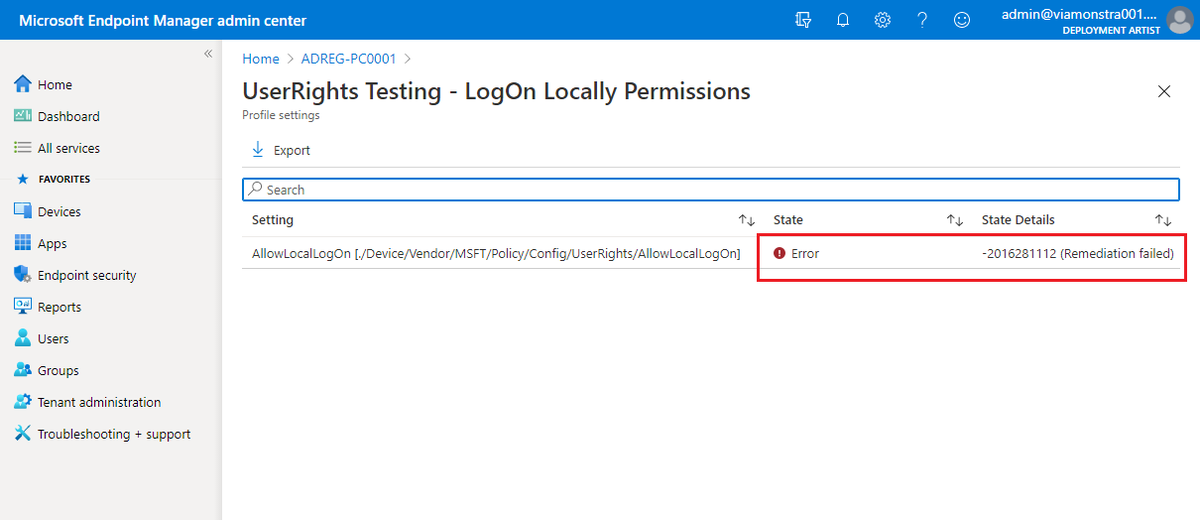Image resolution: width=1200 pixels, height=520 pixels.
Task: Click the Apps grid icon
Action: click(23, 243)
